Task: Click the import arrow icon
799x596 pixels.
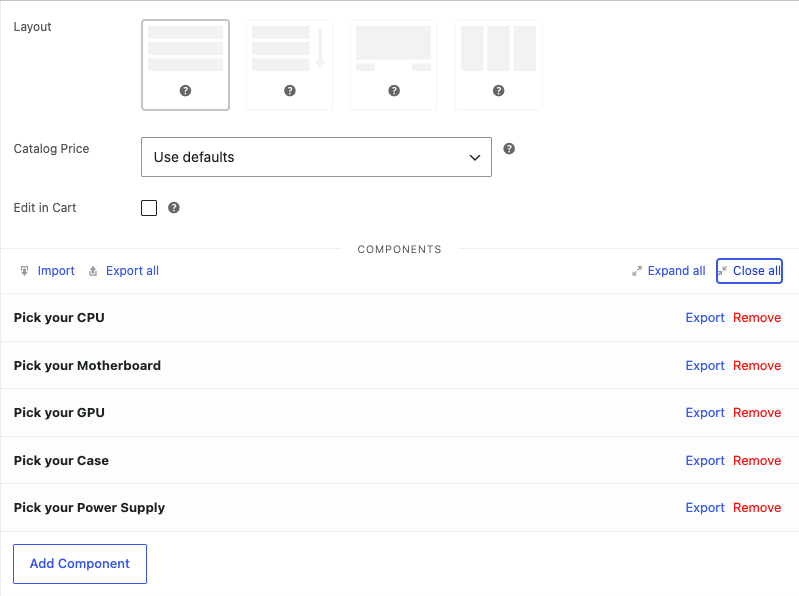Action: [x=24, y=271]
